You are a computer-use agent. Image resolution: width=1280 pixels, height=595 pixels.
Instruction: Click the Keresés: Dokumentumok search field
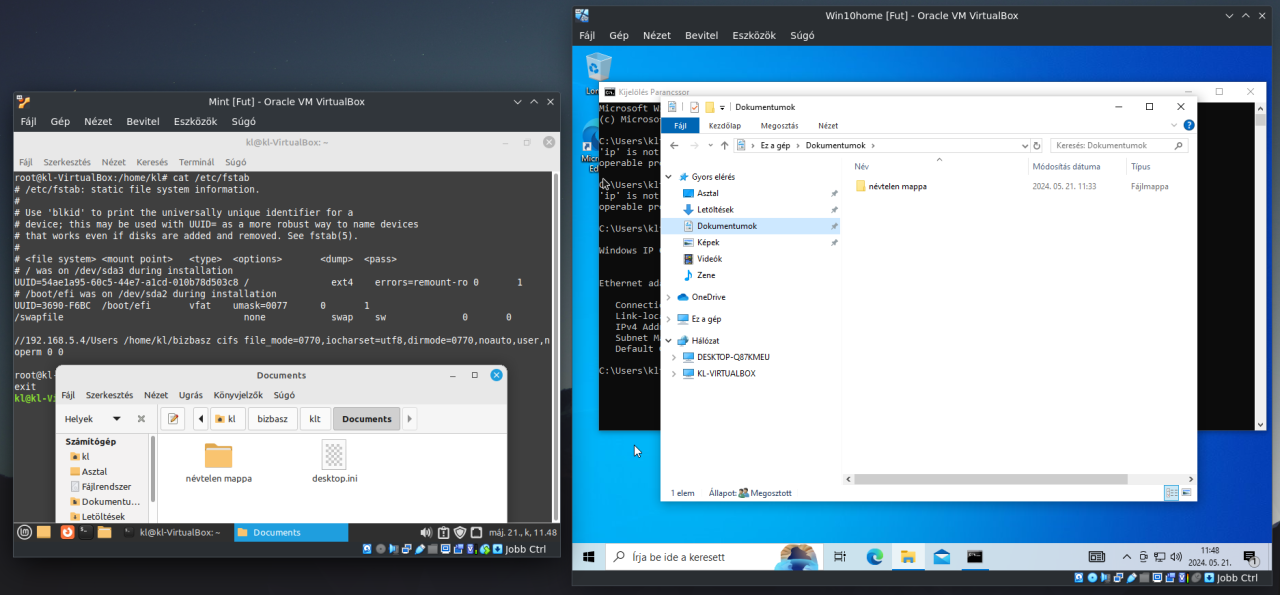coord(1118,145)
